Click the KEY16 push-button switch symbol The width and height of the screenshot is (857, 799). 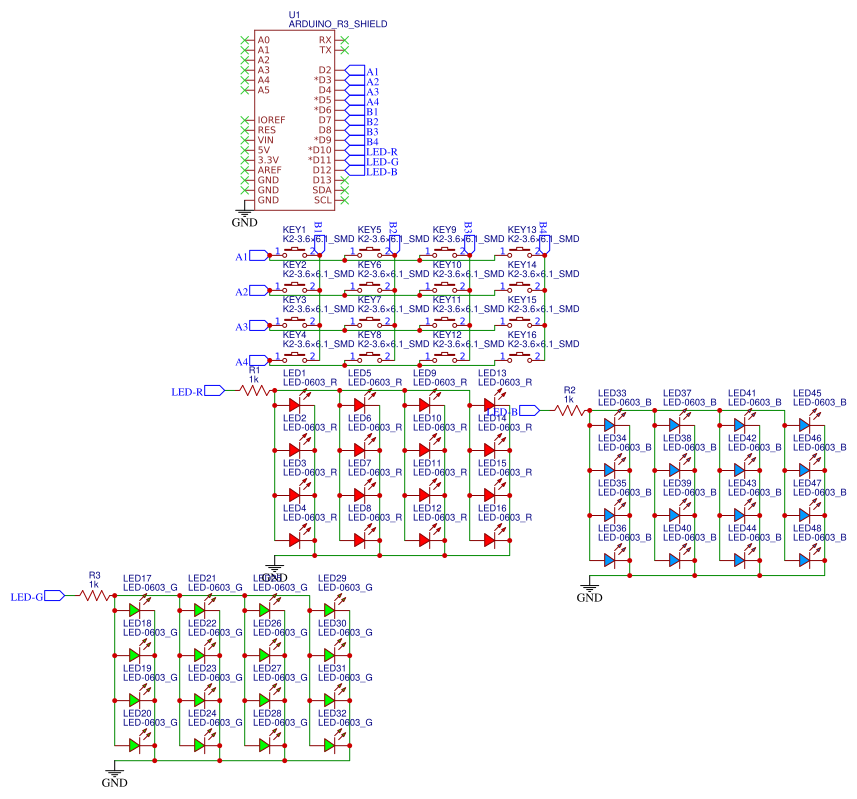click(x=520, y=357)
